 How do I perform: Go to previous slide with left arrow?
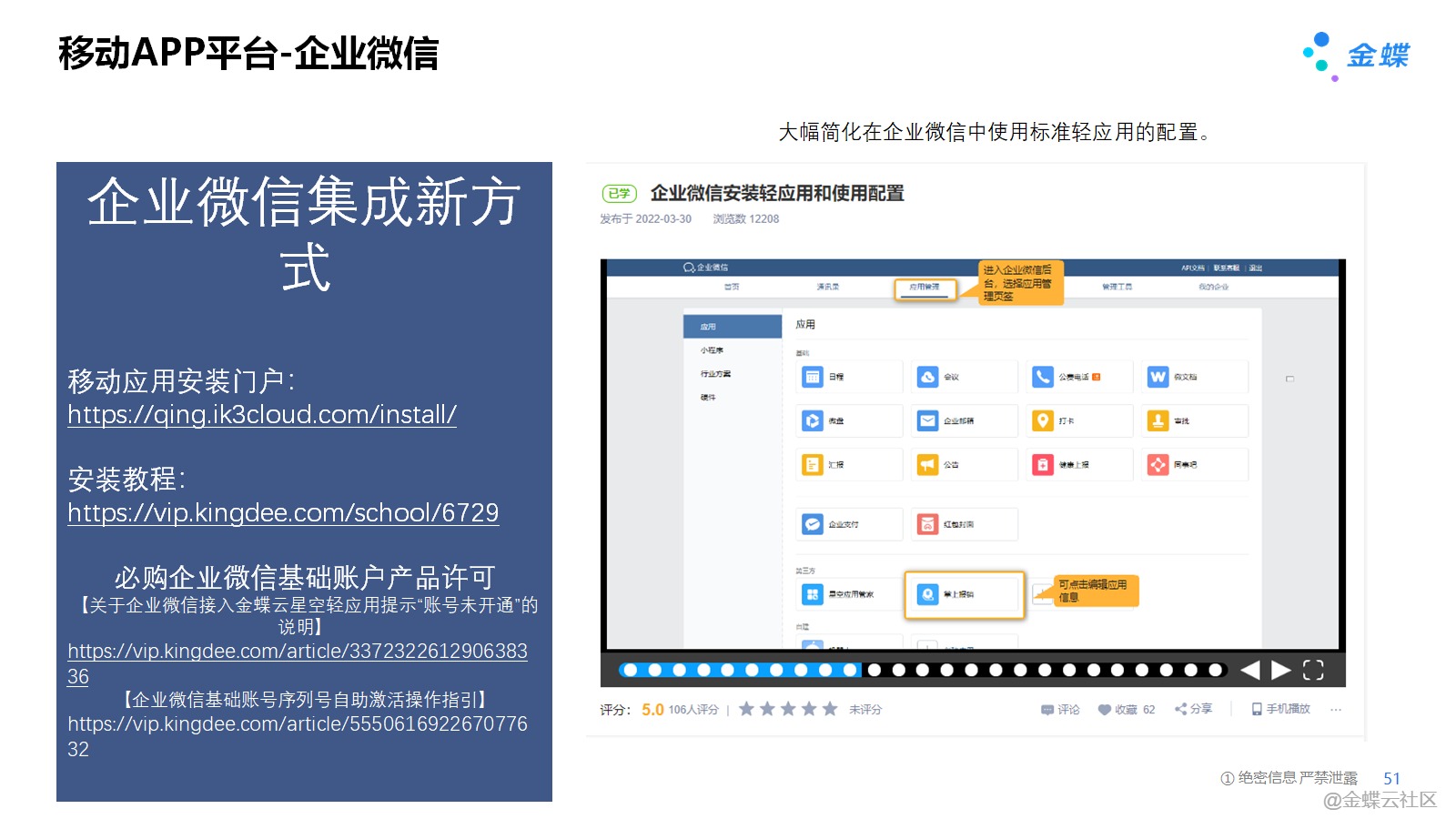click(x=1250, y=671)
